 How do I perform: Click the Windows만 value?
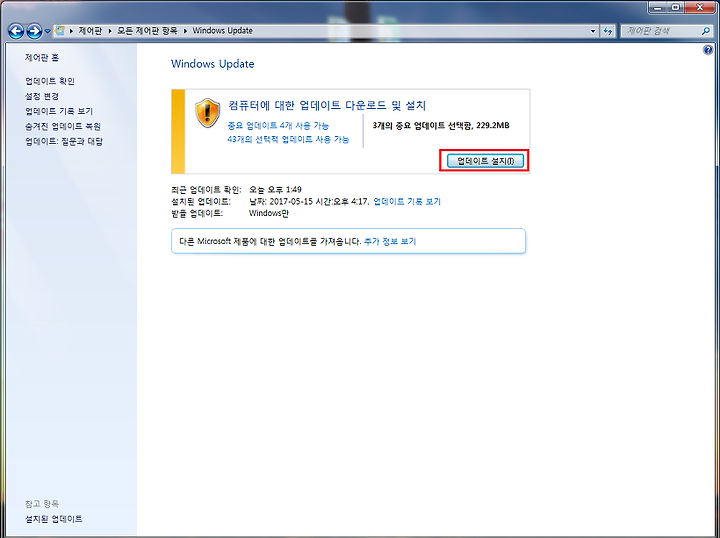click(269, 213)
